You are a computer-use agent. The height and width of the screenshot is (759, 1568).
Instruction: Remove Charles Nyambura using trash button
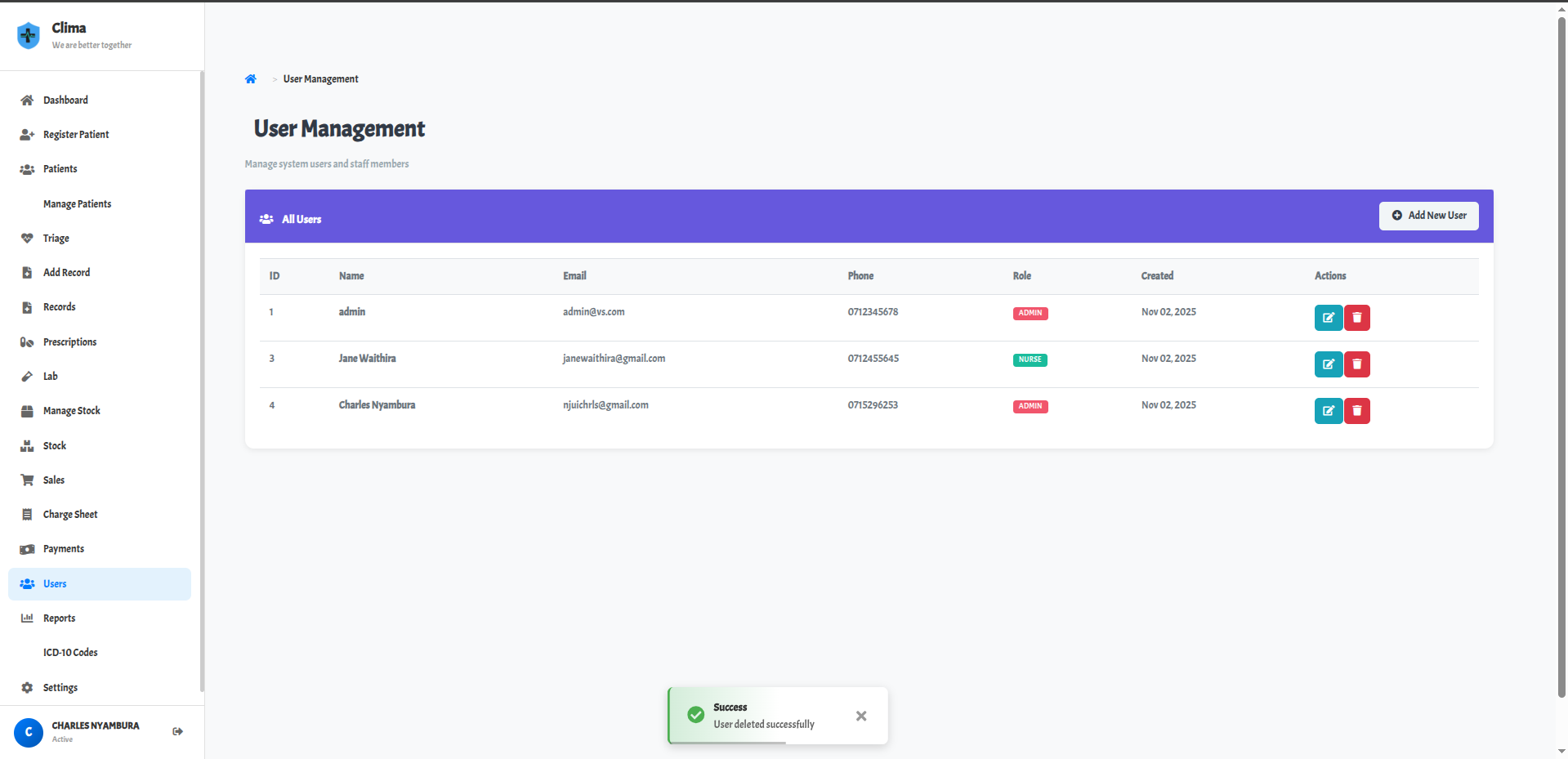pos(1356,411)
